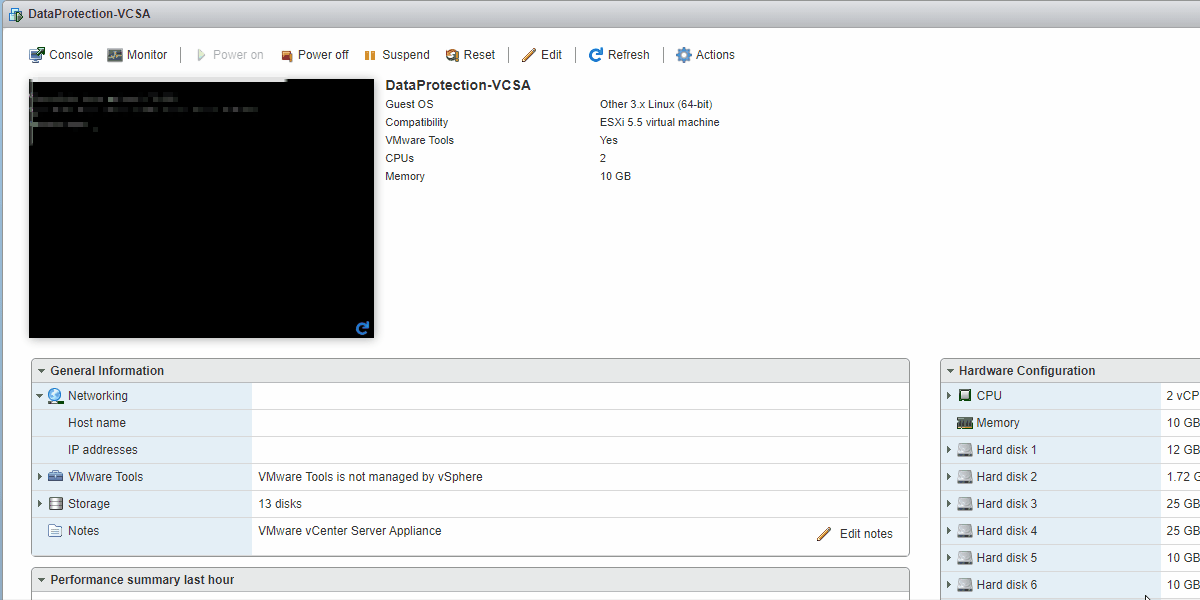Screen dimensions: 1200x600
Task: Select the Memory hardware row label
Action: [x=998, y=423]
